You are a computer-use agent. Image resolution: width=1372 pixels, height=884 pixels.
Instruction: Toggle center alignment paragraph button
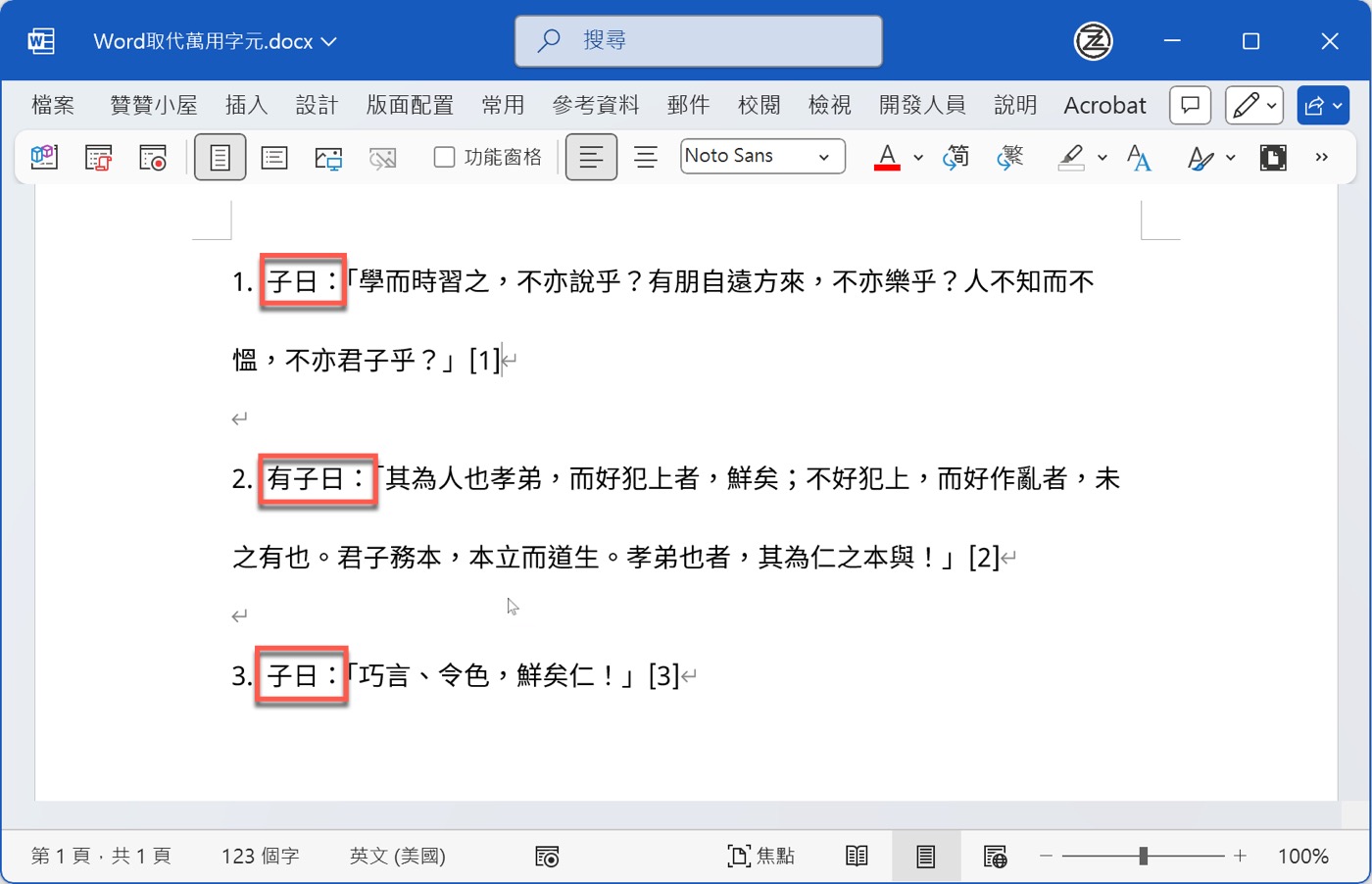tap(646, 157)
